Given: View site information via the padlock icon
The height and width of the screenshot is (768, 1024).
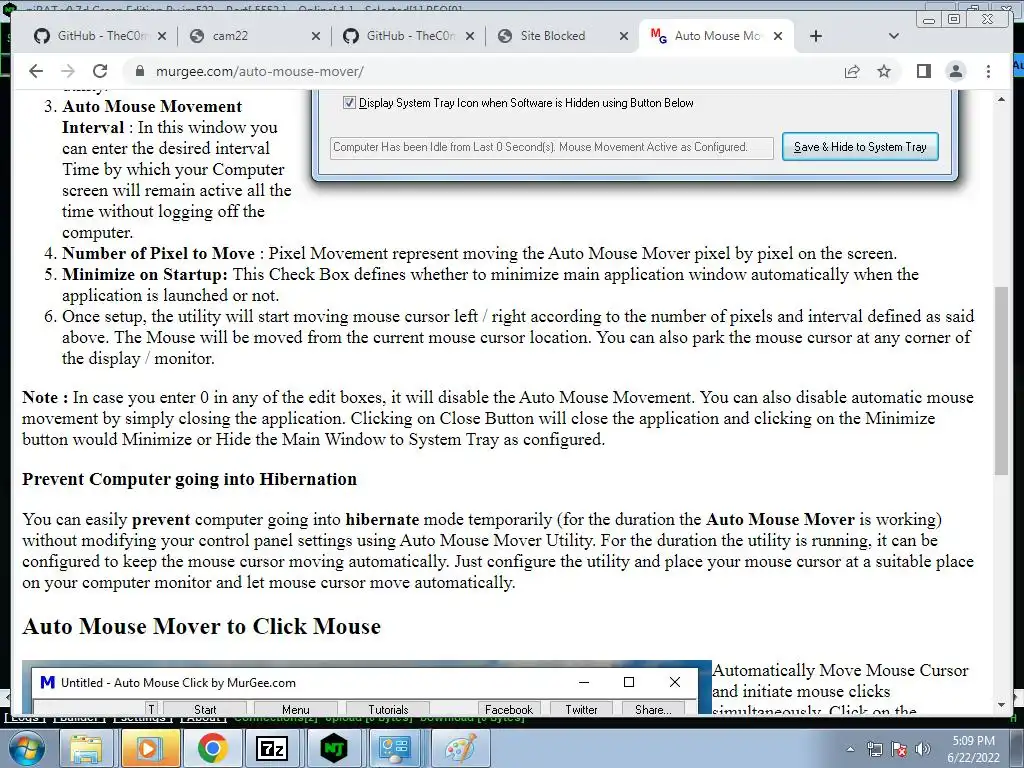Looking at the screenshot, I should click(x=140, y=71).
